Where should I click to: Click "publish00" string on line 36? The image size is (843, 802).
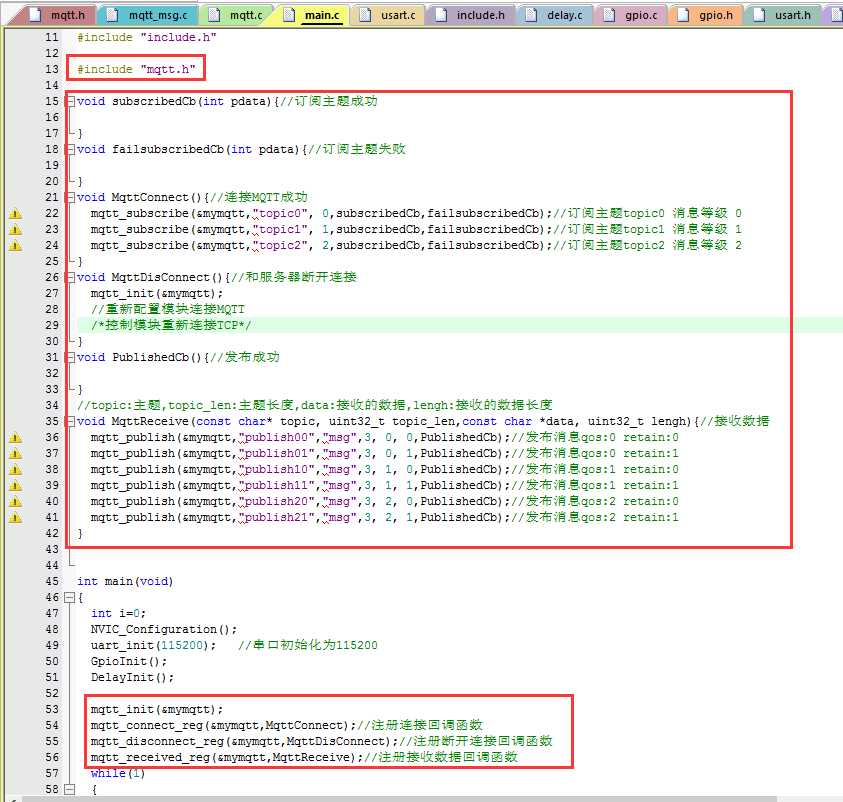pyautogui.click(x=276, y=438)
